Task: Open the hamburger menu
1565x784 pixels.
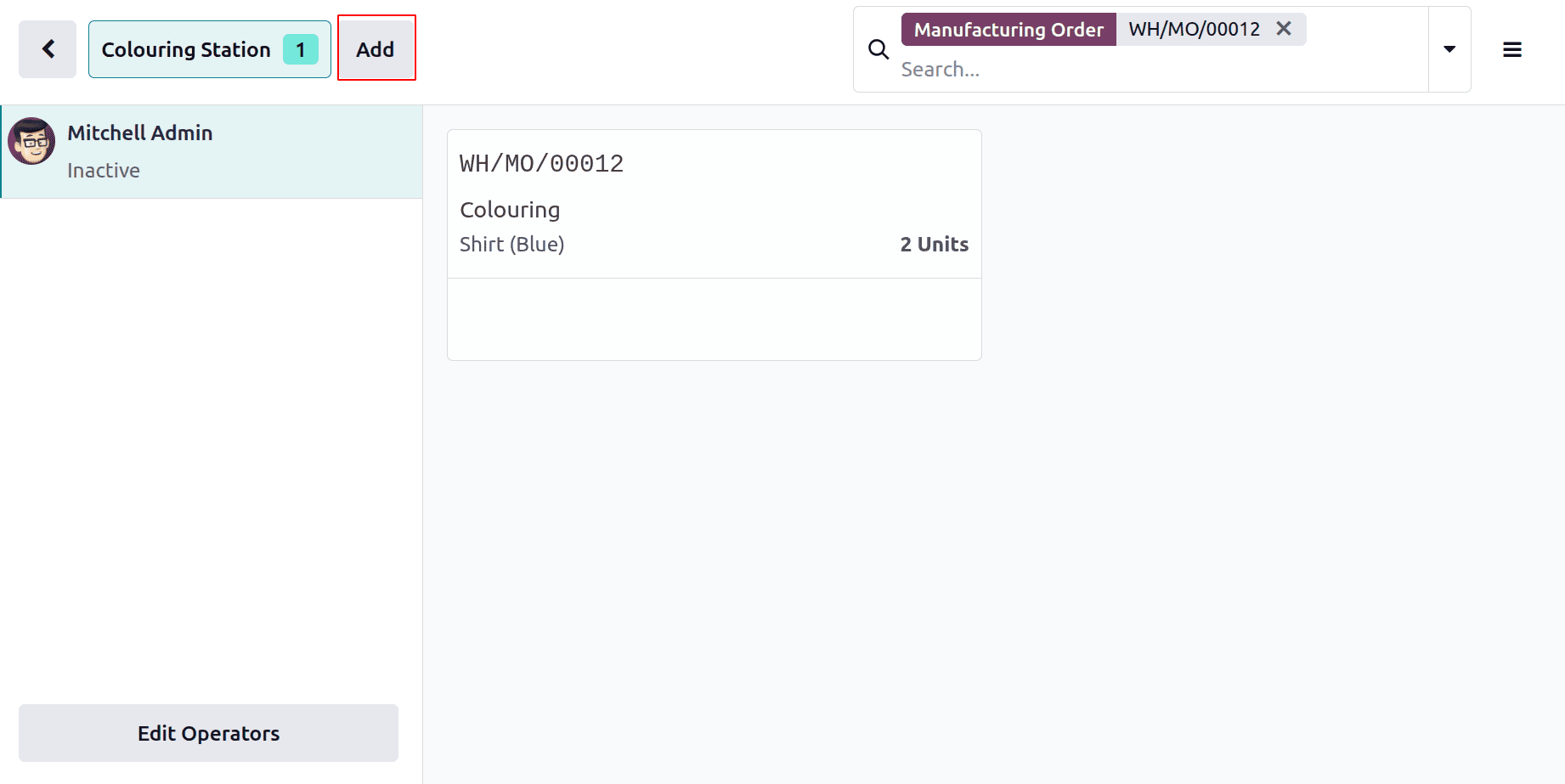Action: (x=1512, y=50)
